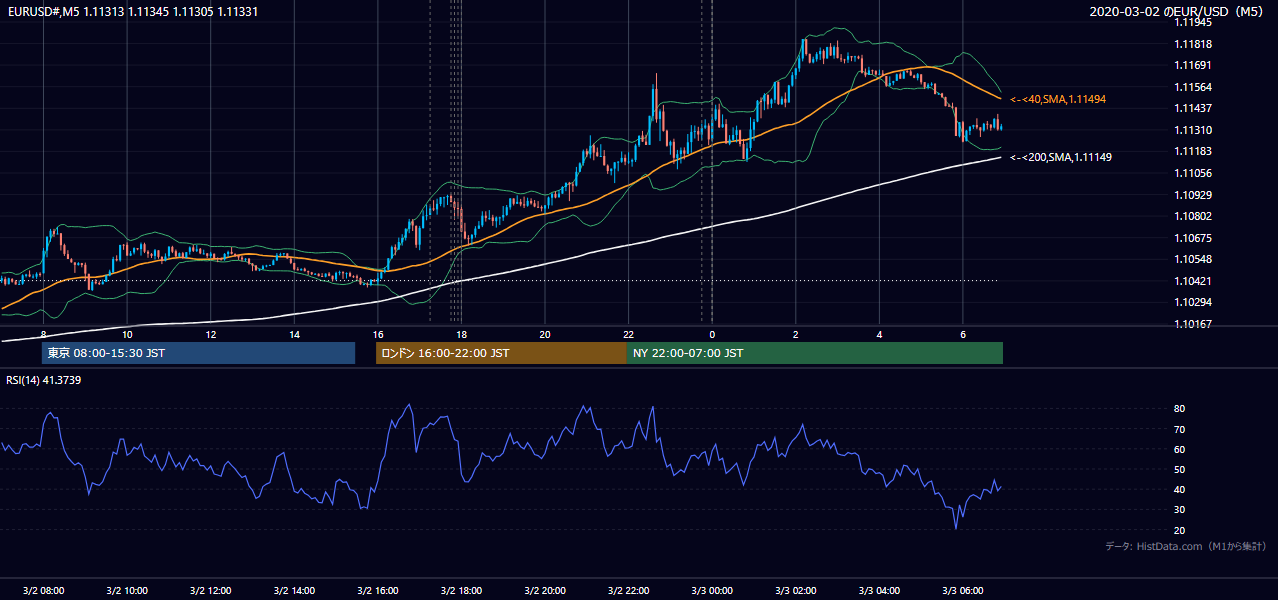
Task: Click hour label 22 under the price chart
Action: pos(628,334)
